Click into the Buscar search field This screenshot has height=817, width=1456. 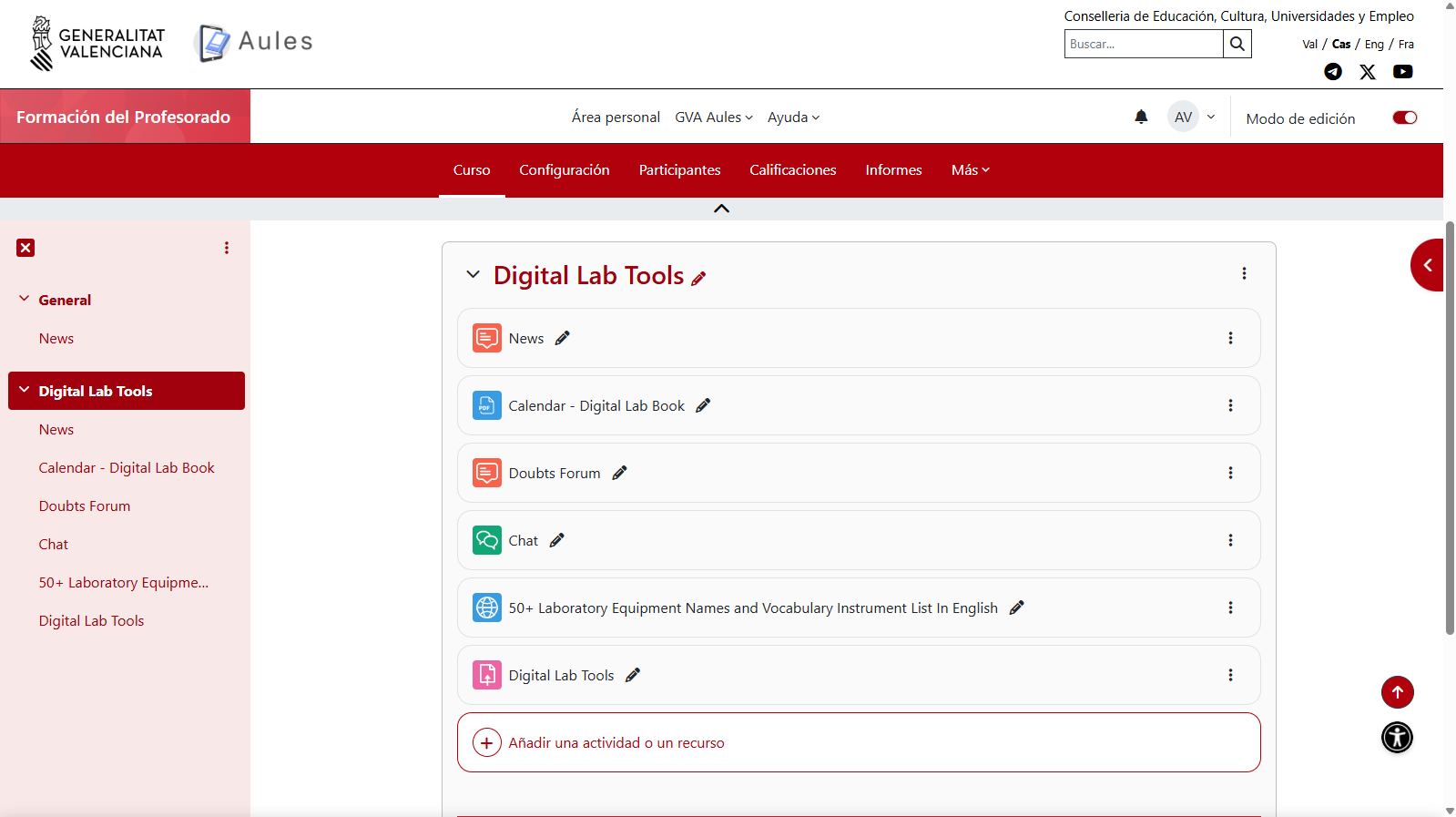[1143, 44]
